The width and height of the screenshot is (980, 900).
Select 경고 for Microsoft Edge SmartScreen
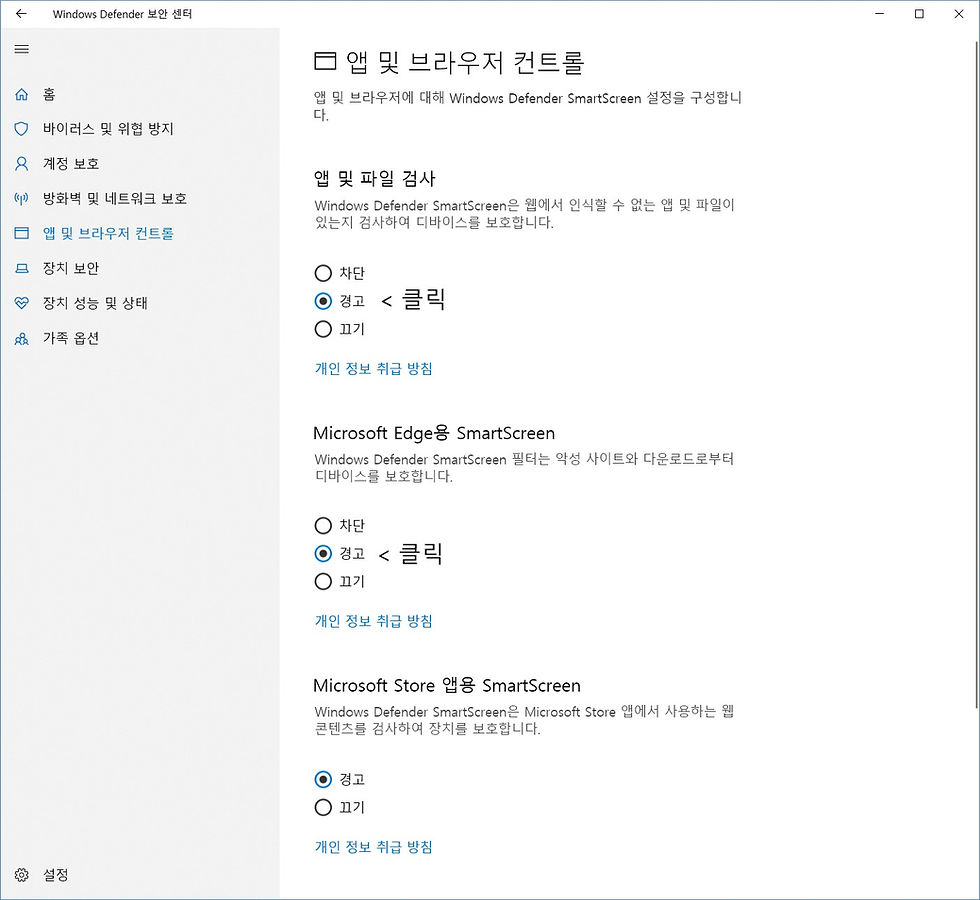click(x=323, y=554)
